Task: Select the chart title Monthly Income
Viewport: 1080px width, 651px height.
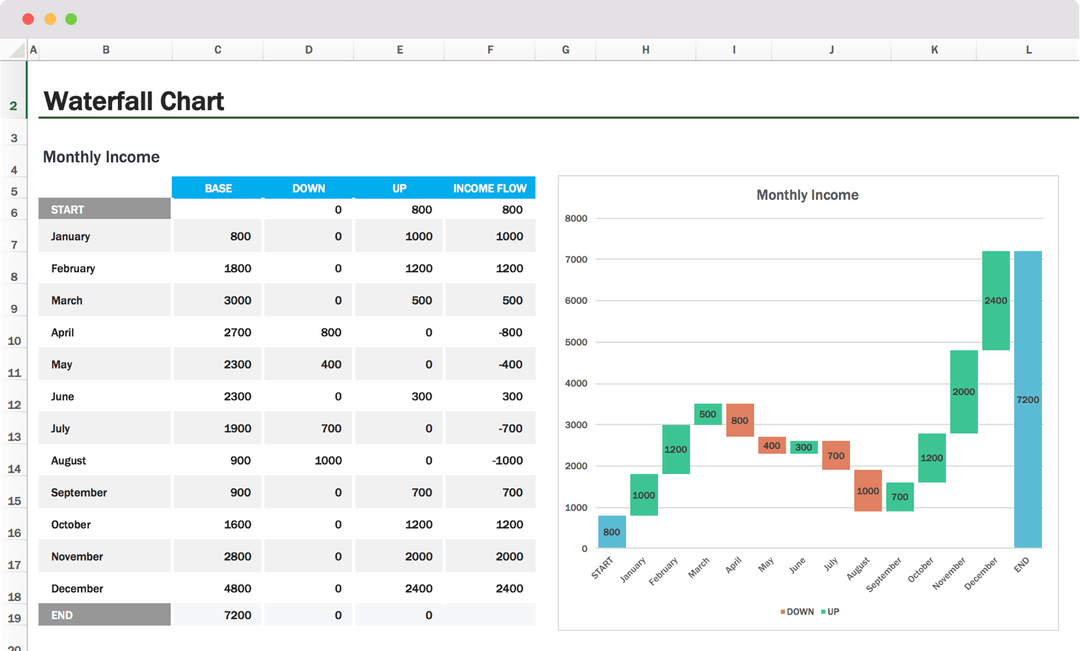Action: (807, 195)
